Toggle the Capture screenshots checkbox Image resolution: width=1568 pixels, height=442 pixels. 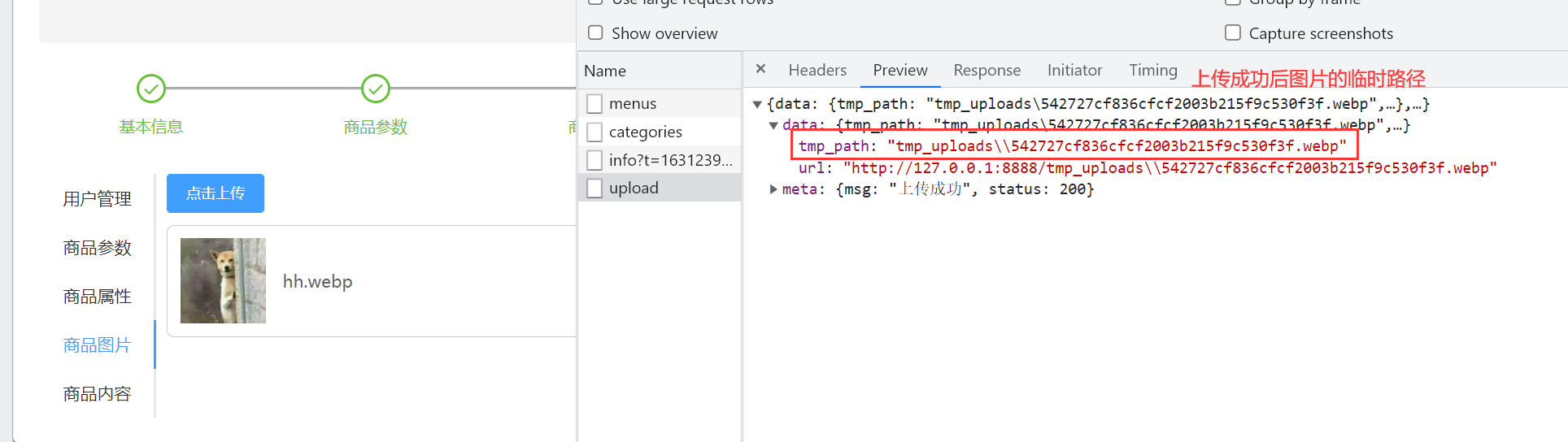pos(1233,32)
